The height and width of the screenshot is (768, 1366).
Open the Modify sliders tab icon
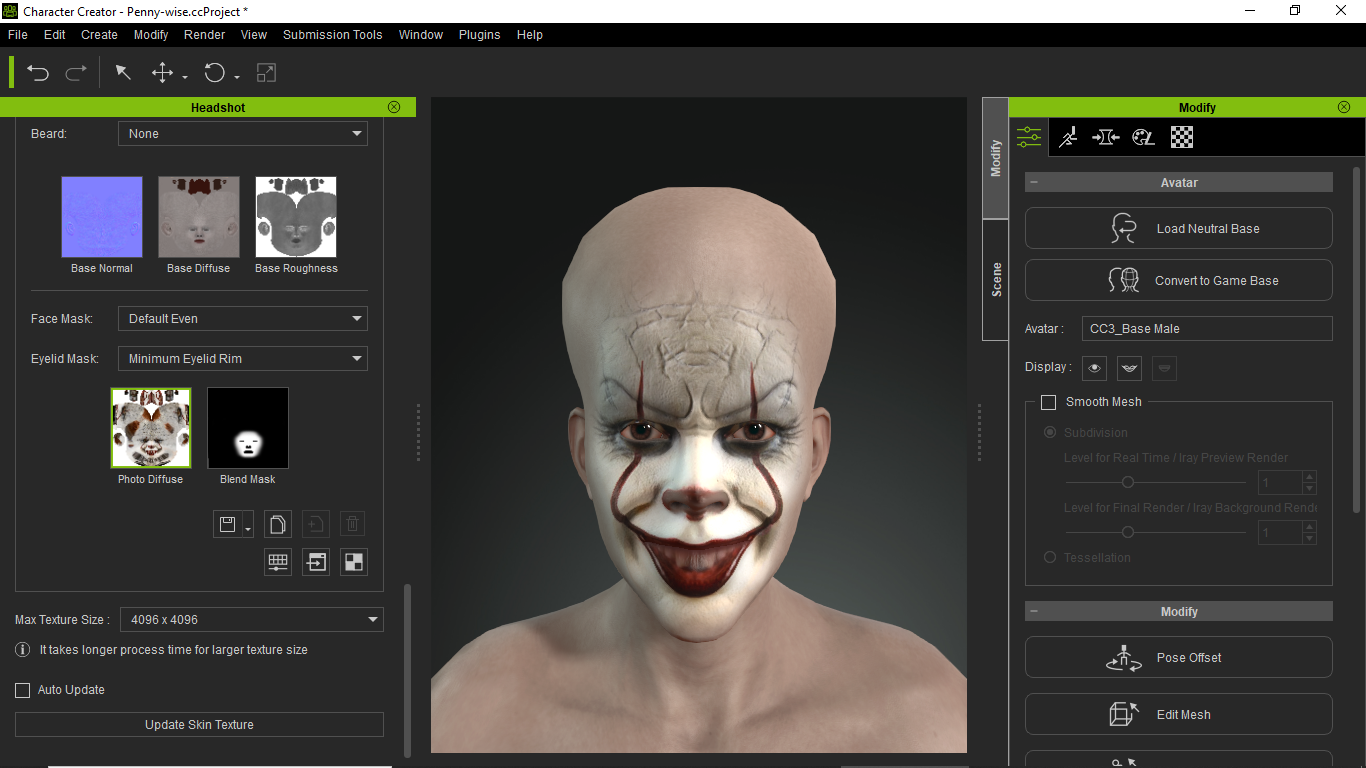click(1029, 137)
